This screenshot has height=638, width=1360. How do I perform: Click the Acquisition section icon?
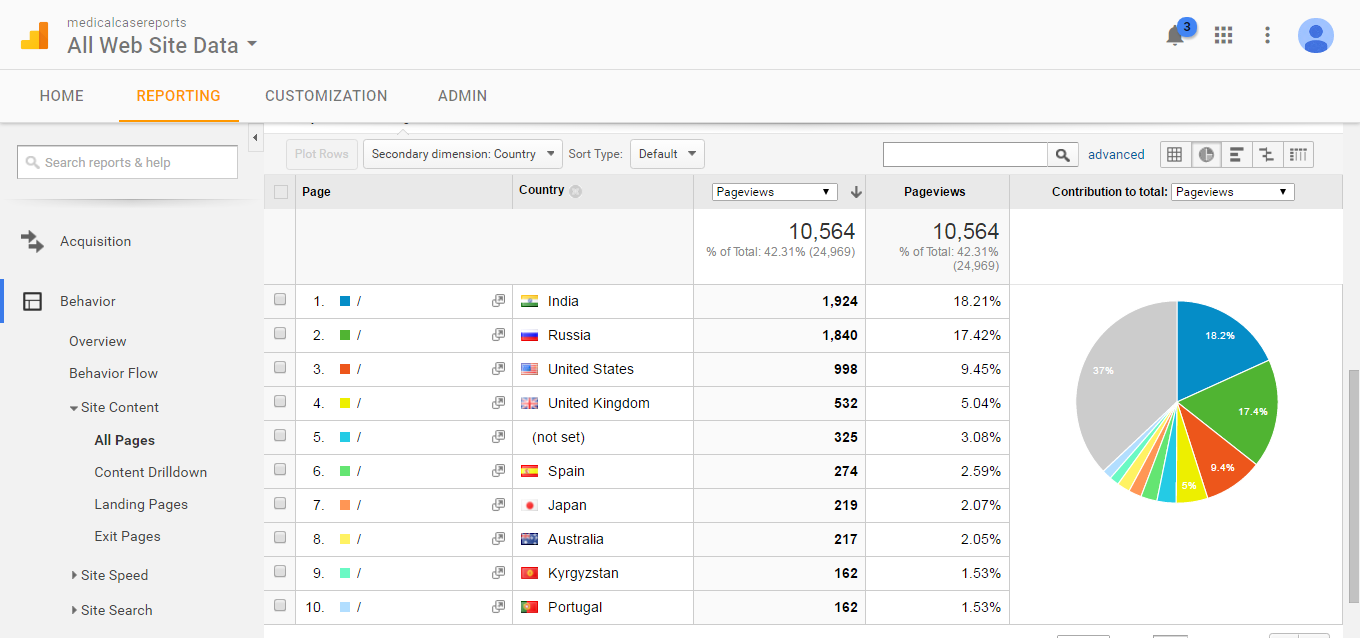pos(33,241)
